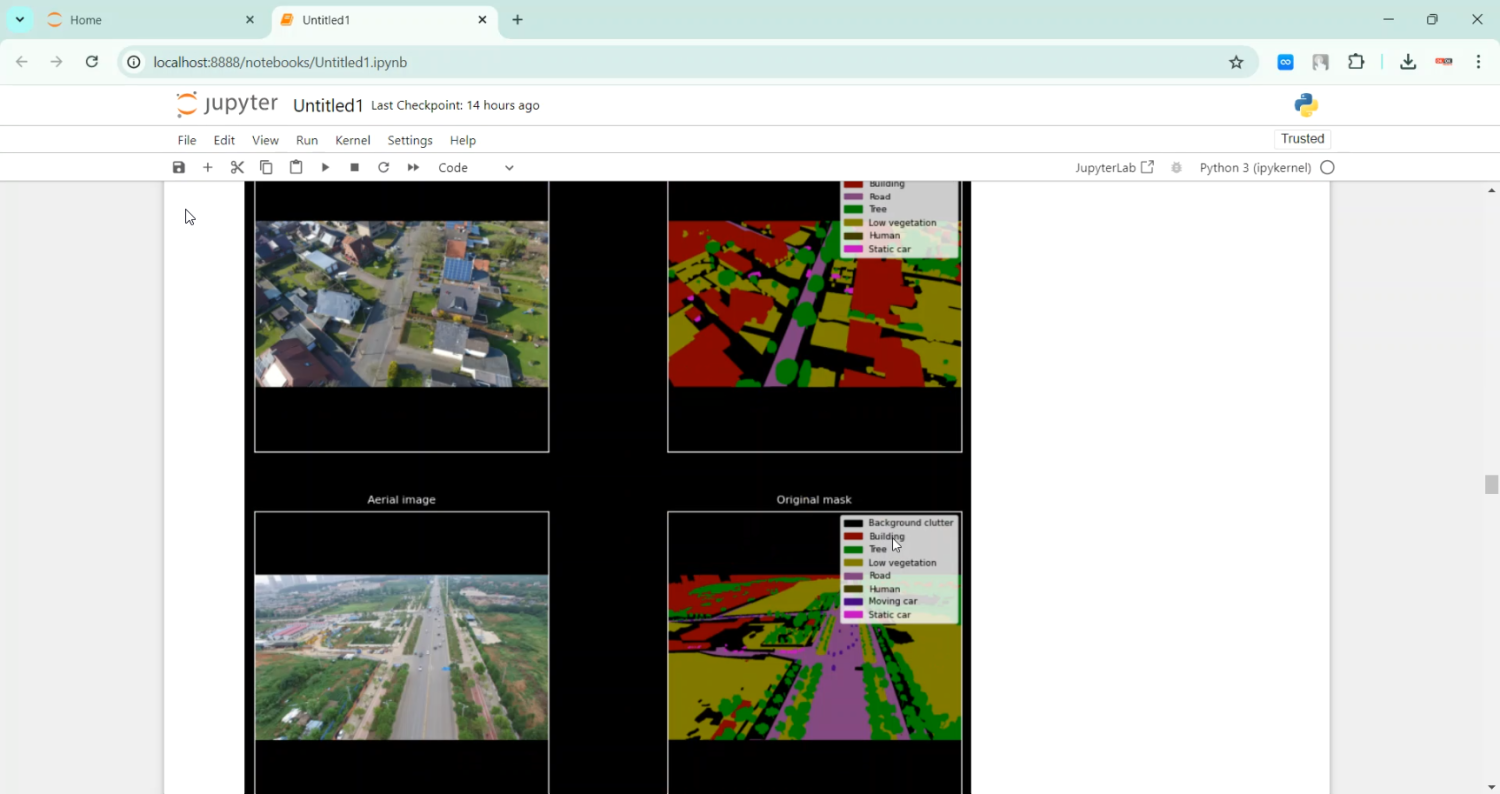The image size is (1500, 794).
Task: Open the cell type Code dropdown
Action: [476, 168]
